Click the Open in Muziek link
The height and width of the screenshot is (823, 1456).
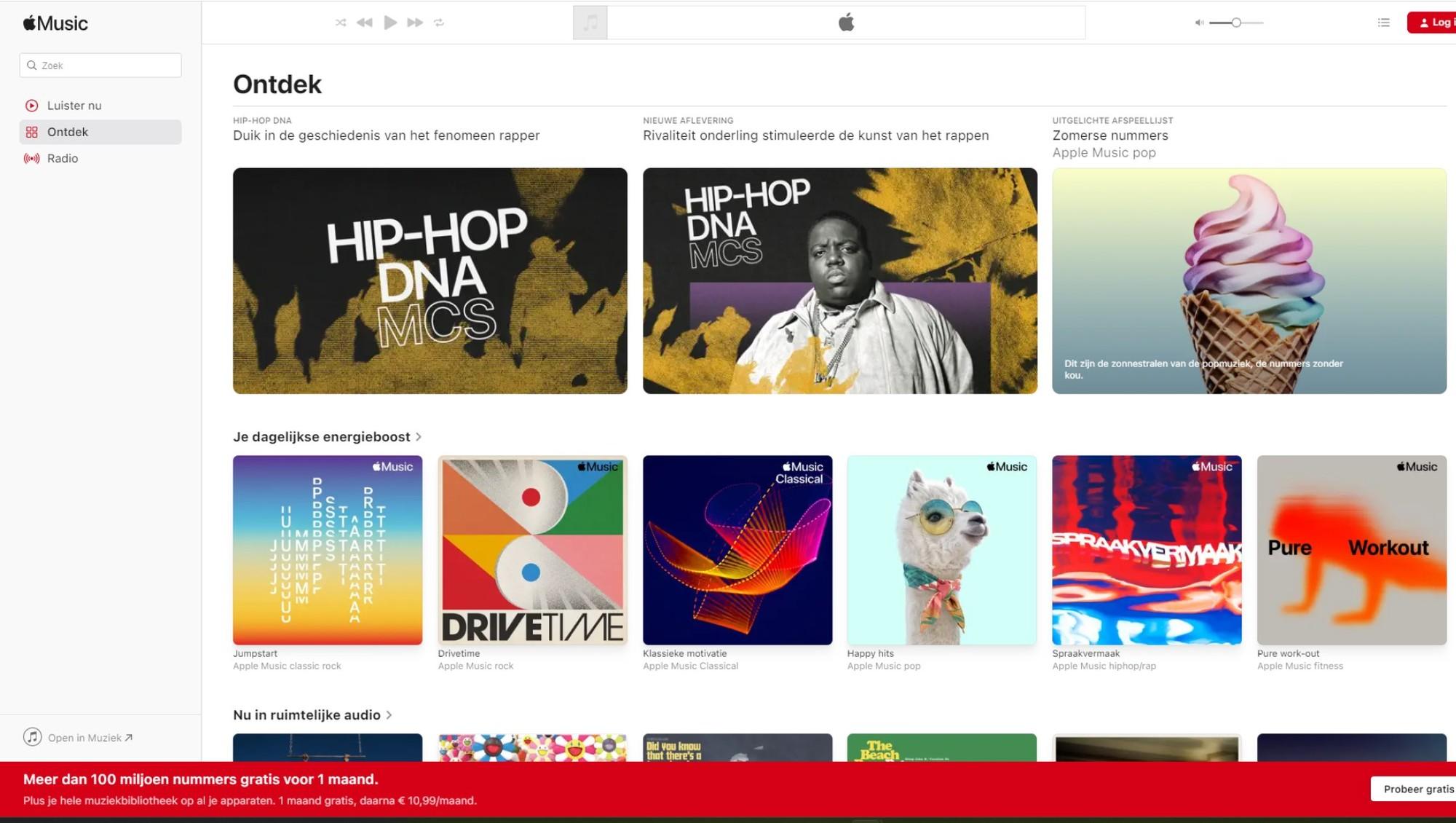click(90, 738)
